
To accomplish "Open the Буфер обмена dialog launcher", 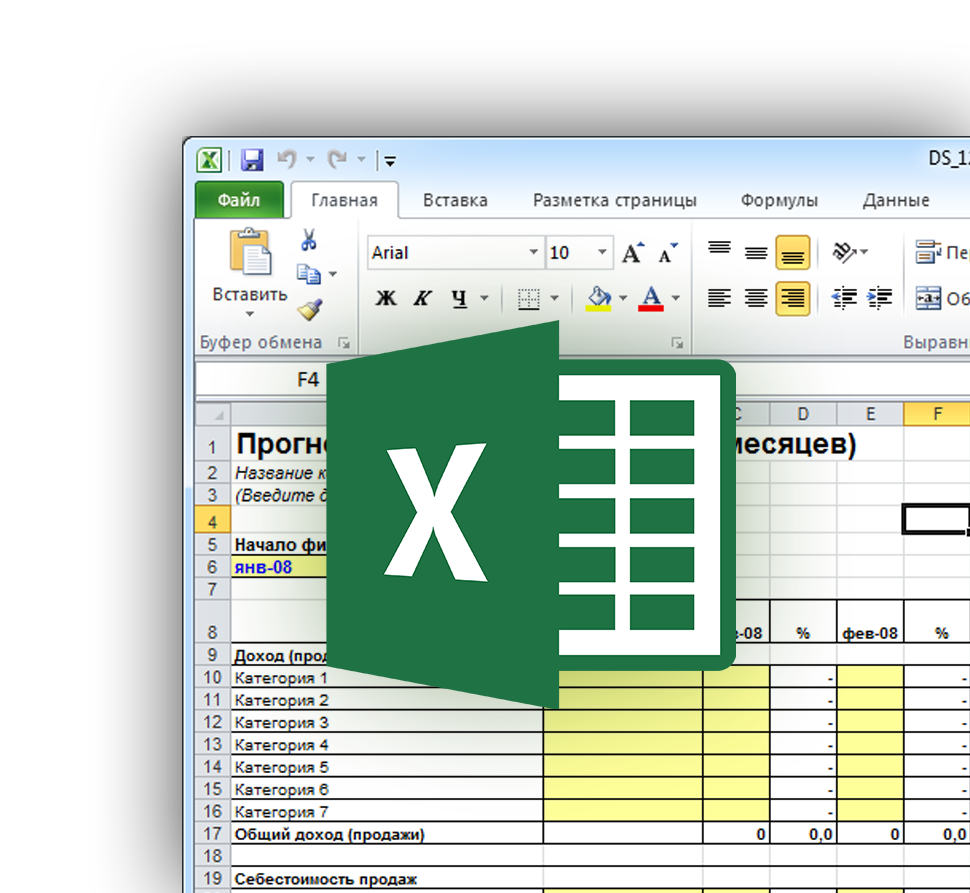I will (x=344, y=343).
